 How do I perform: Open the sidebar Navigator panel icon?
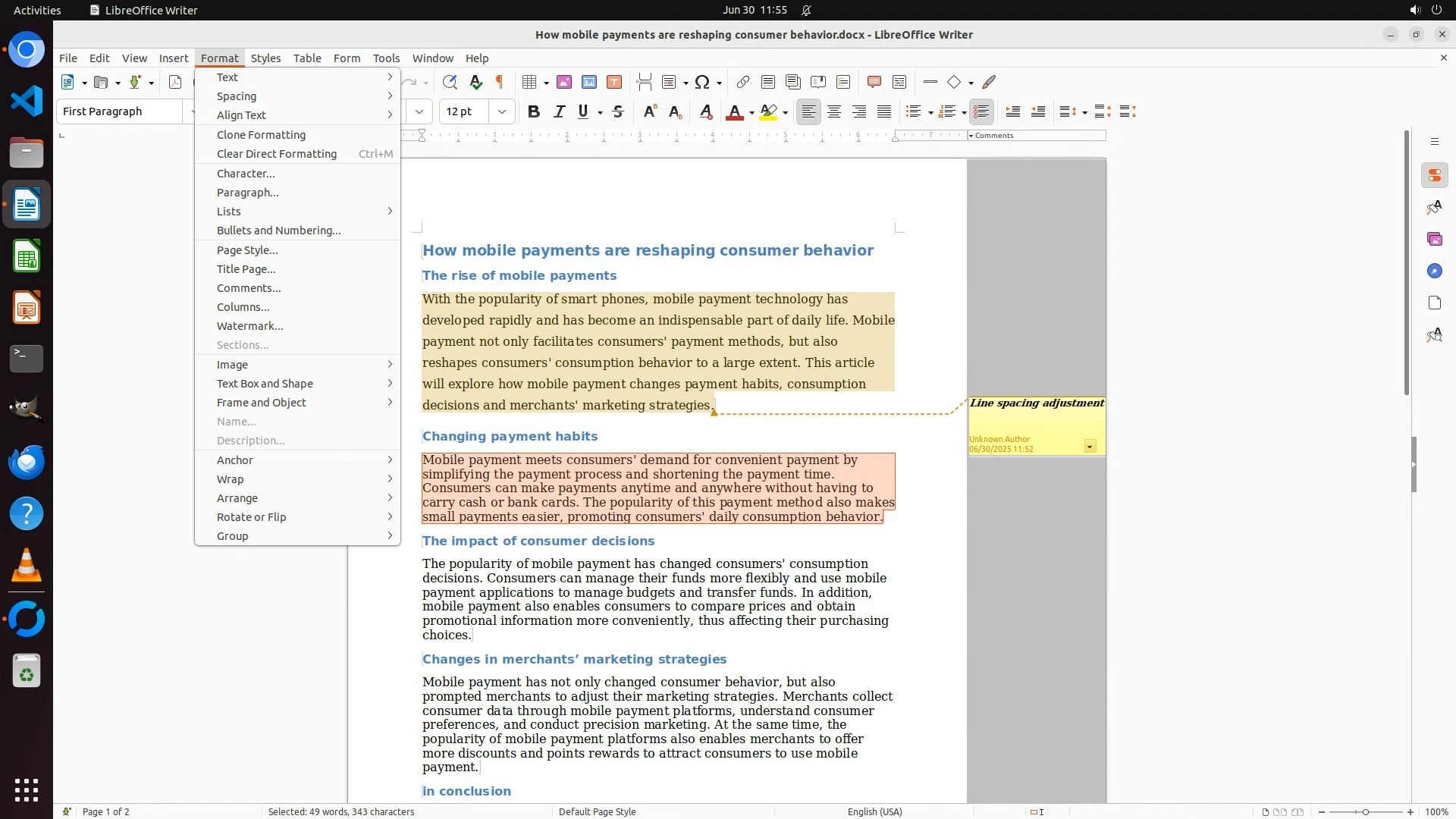(1434, 271)
